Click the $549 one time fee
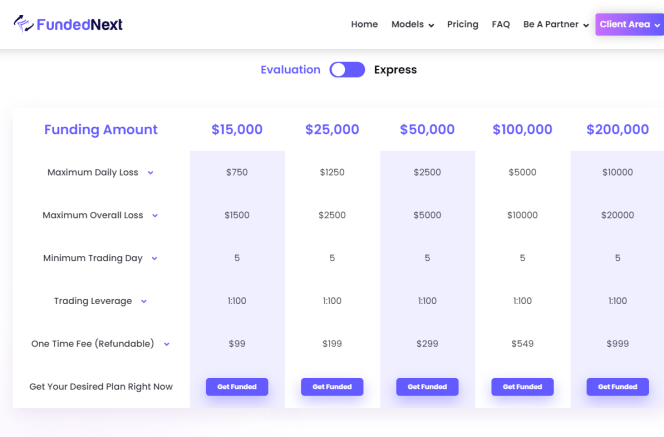This screenshot has width=664, height=437. pos(523,343)
